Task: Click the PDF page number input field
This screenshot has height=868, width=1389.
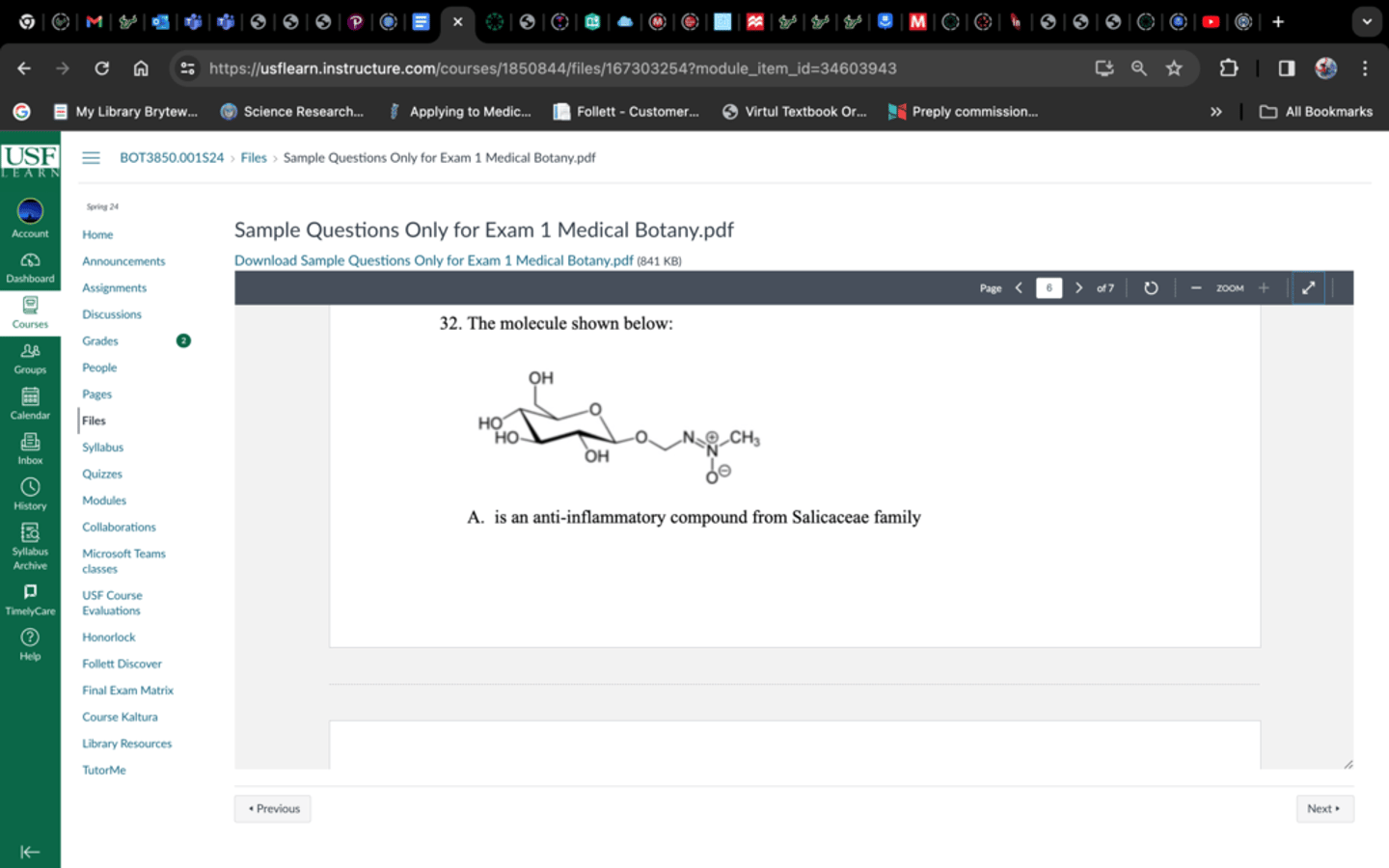Action: coord(1049,288)
